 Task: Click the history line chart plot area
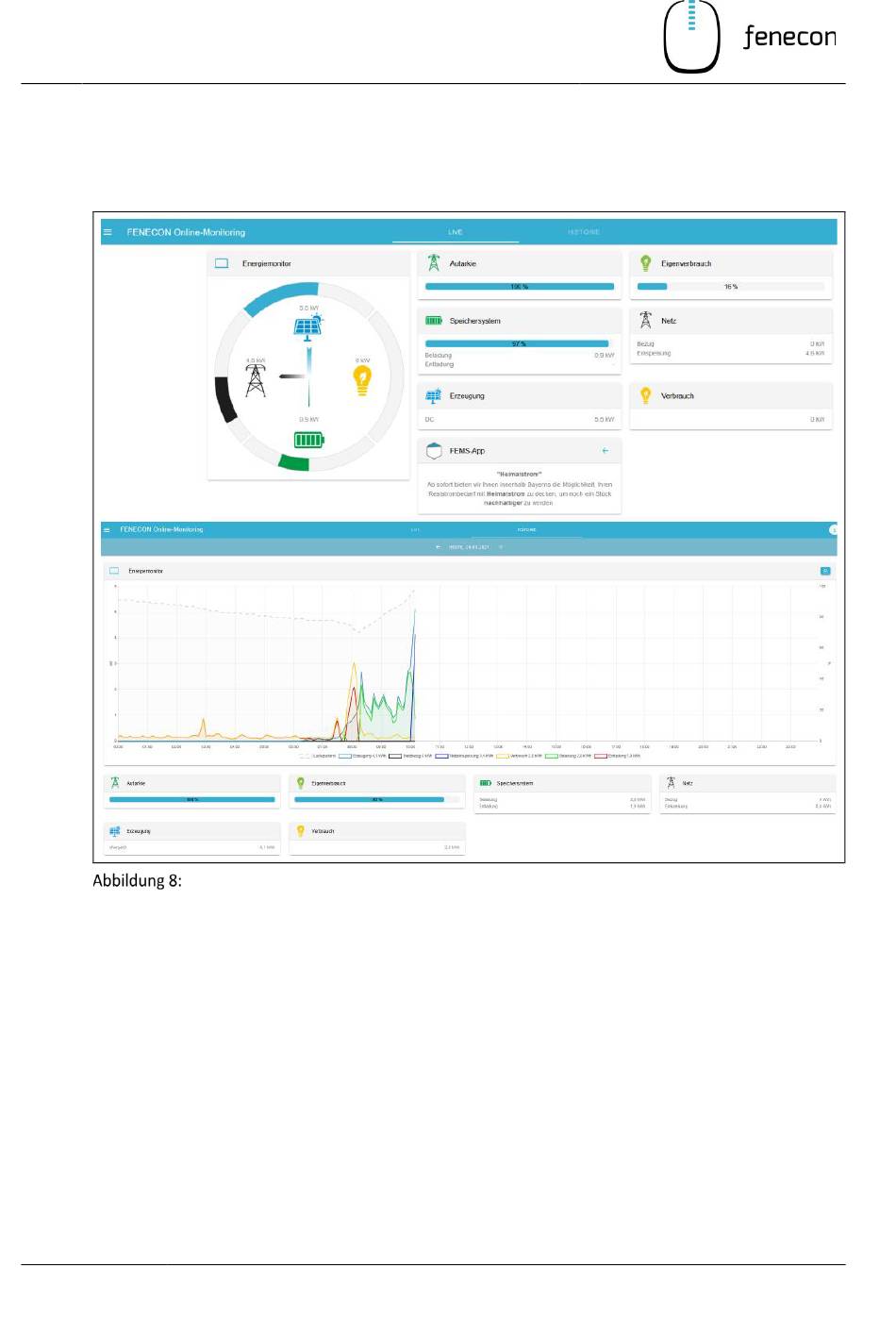click(468, 663)
